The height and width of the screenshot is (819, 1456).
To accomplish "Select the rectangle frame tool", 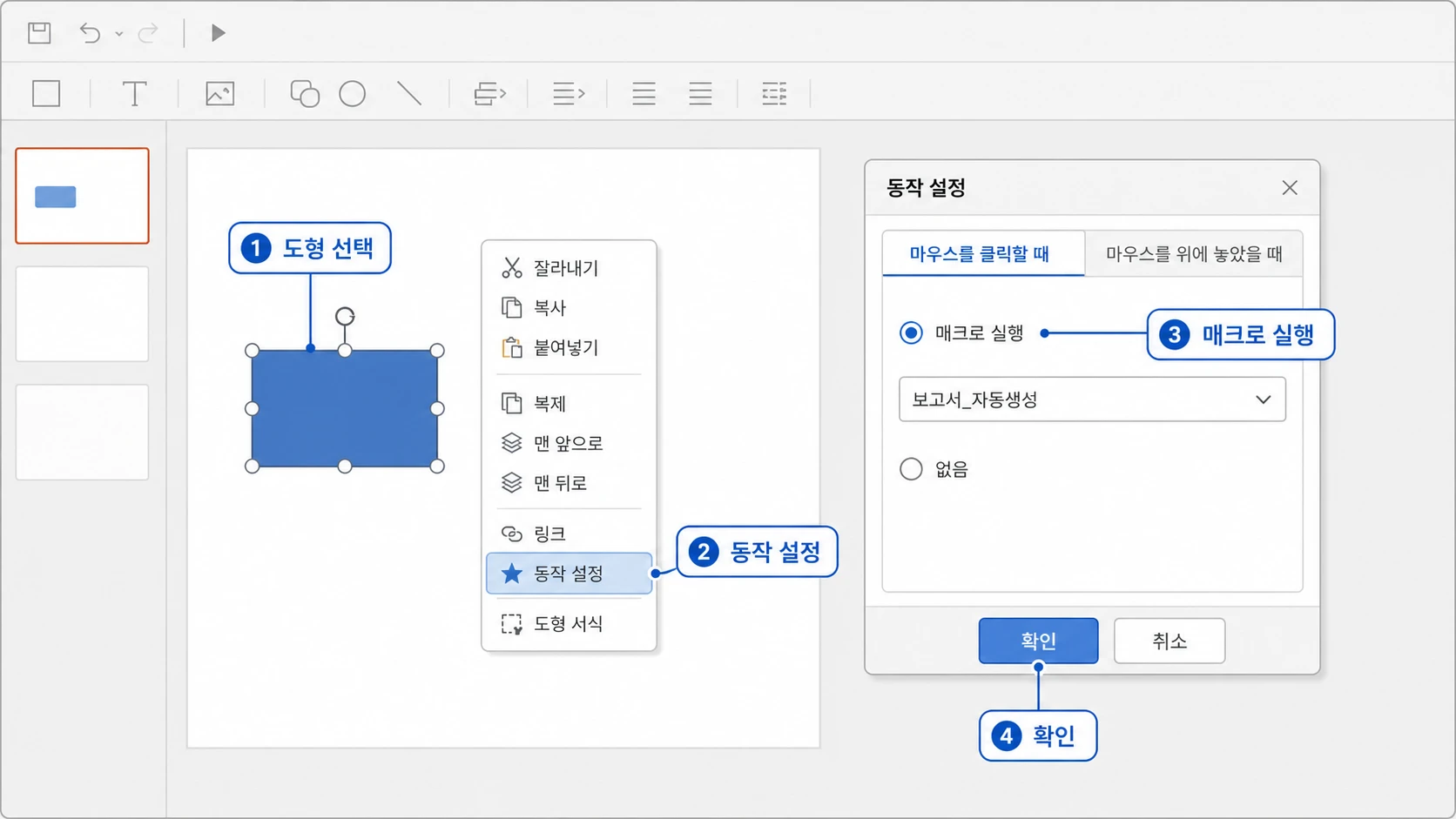I will click(46, 93).
